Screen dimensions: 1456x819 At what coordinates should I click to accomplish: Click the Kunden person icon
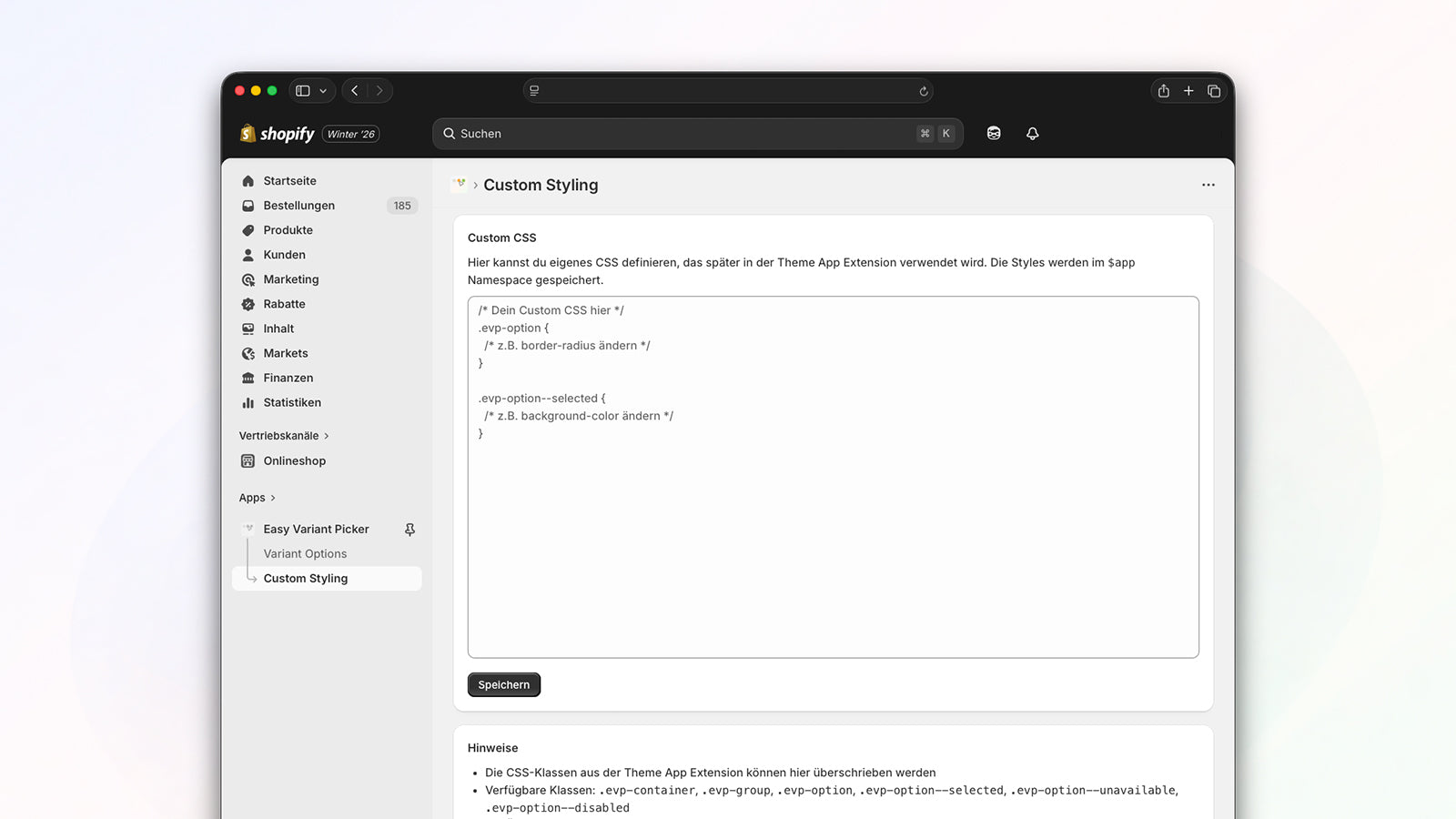click(x=248, y=255)
